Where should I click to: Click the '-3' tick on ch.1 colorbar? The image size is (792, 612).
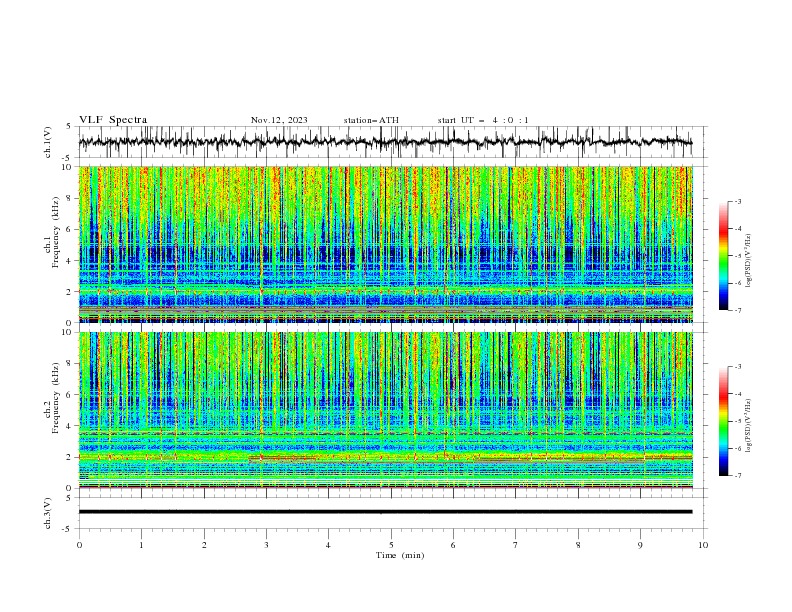point(737,201)
